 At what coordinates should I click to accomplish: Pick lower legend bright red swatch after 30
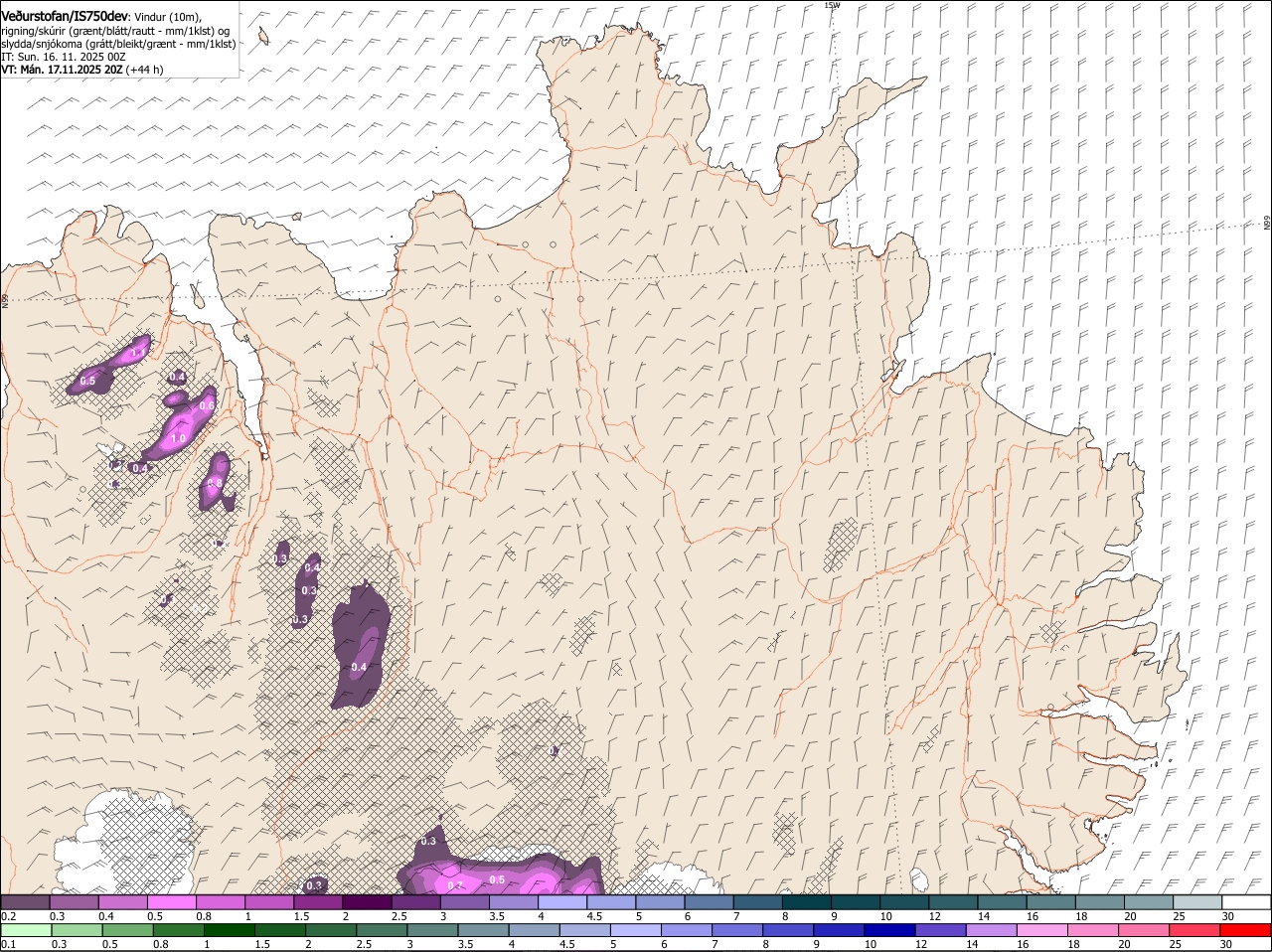pos(1245,931)
